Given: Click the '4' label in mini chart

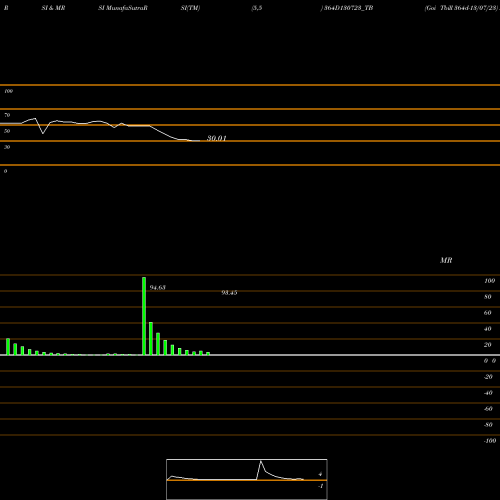Looking at the screenshot, I should (x=320, y=474).
